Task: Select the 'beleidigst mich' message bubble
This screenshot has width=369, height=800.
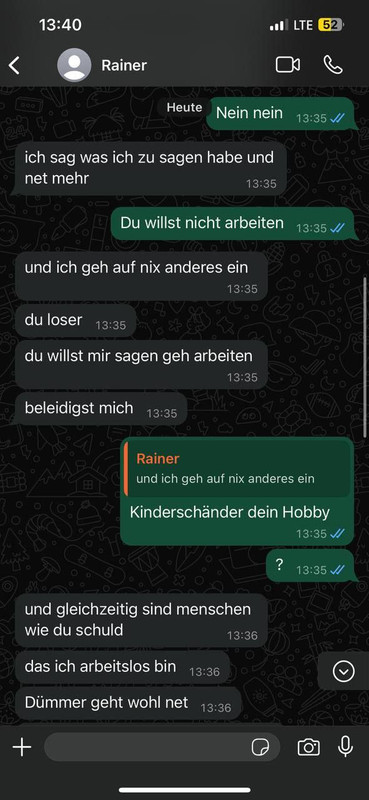Action: tap(102, 409)
